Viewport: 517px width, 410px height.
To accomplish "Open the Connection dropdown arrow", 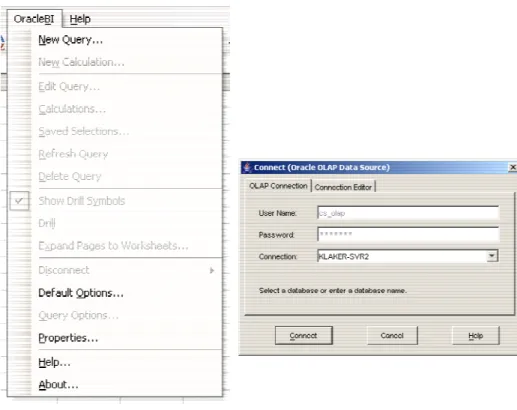I will click(492, 256).
